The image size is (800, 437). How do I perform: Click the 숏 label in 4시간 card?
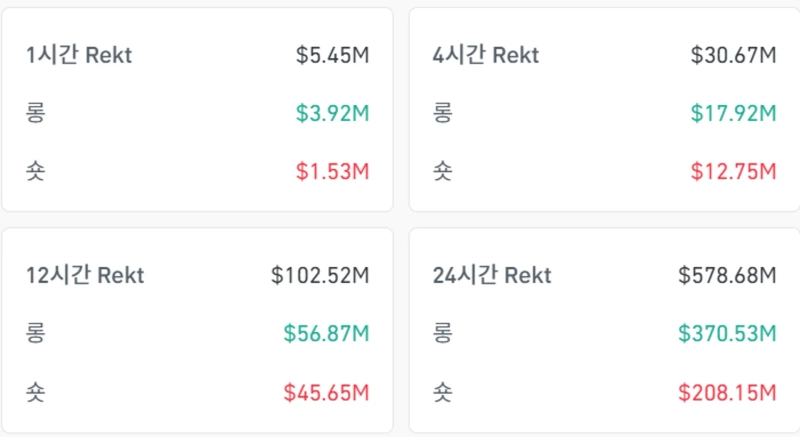point(442,171)
